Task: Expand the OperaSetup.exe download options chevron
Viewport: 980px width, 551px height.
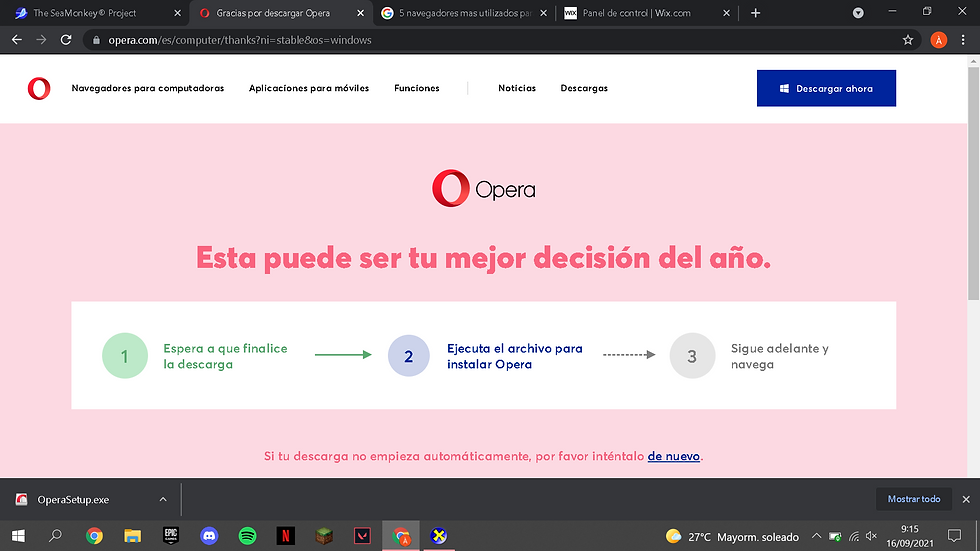Action: tap(163, 499)
